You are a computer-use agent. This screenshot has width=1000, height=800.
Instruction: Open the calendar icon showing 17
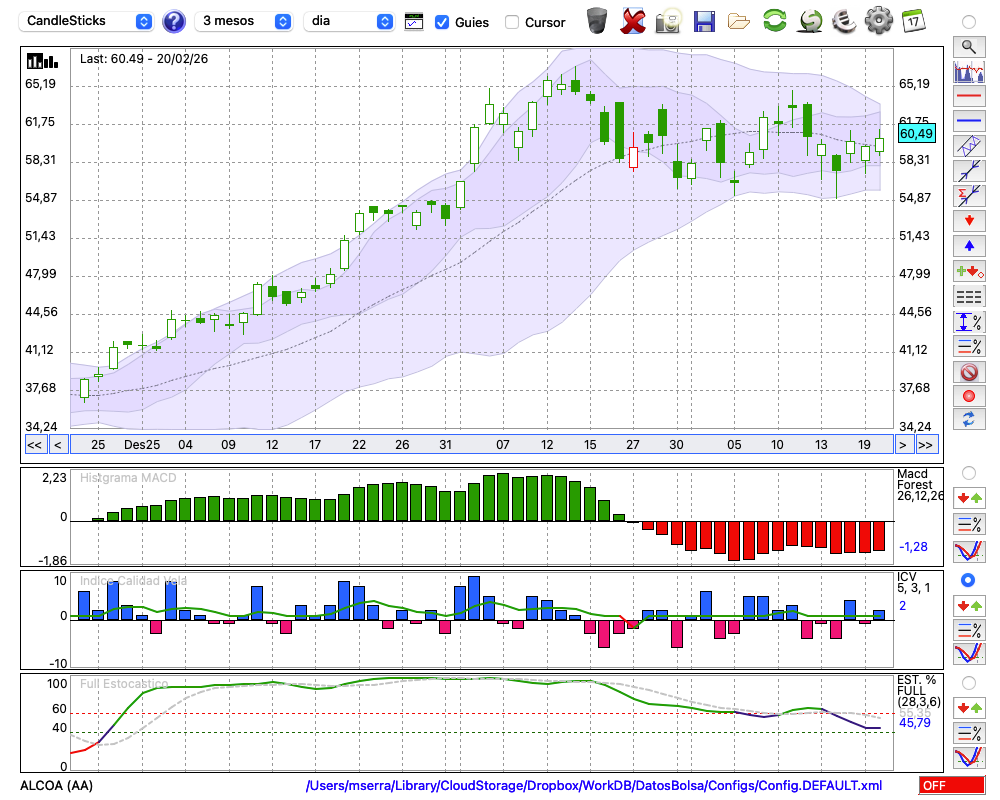coord(912,21)
